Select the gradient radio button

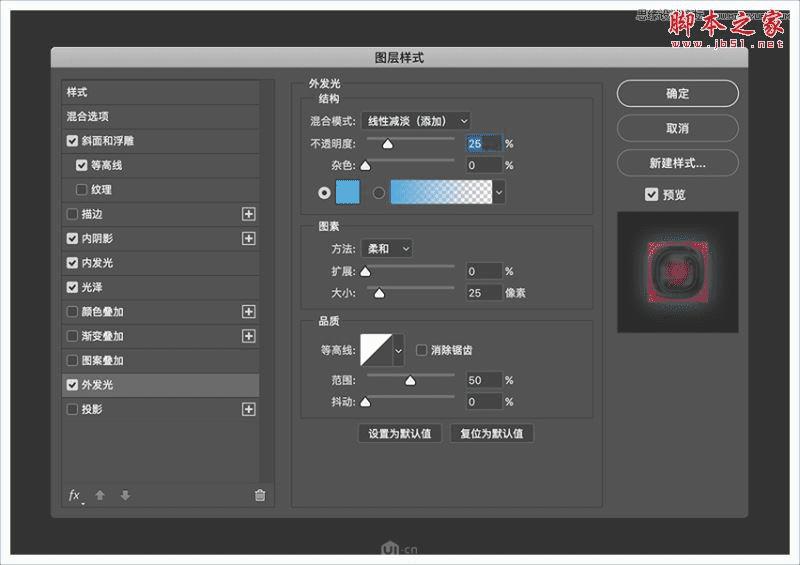(379, 193)
